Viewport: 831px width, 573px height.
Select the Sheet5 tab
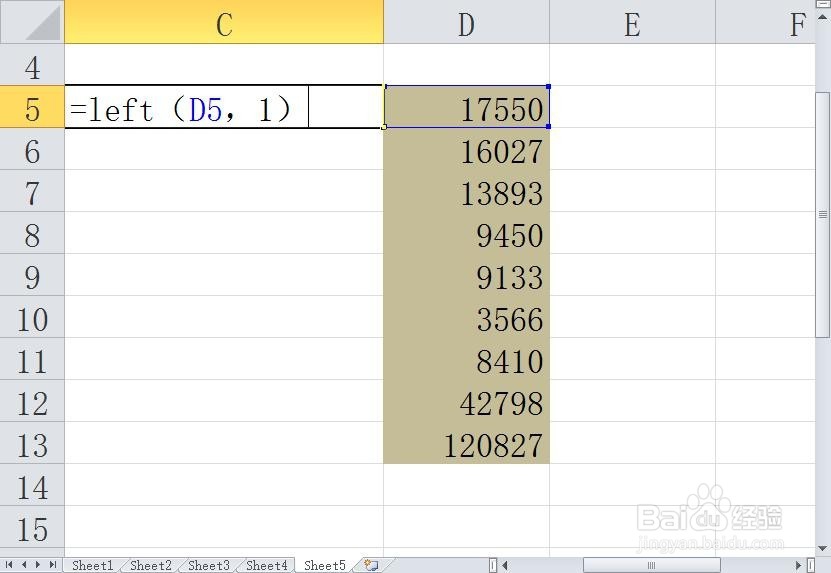tap(324, 566)
